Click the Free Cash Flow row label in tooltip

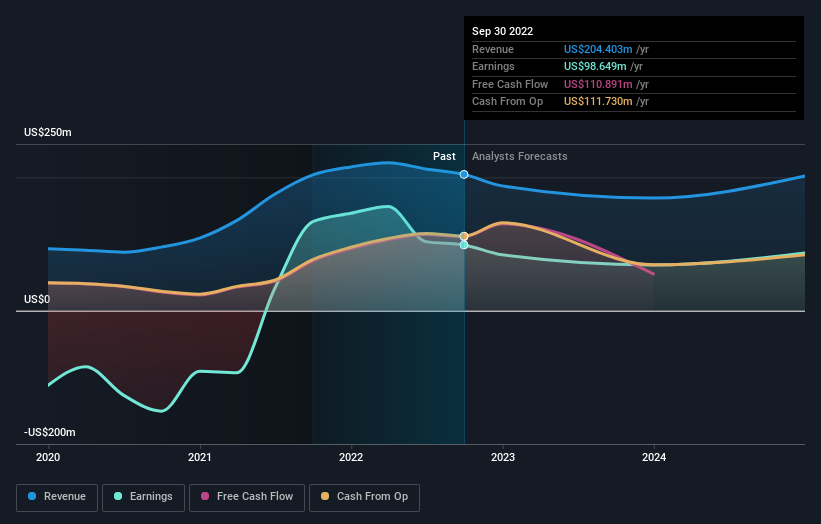click(510, 84)
